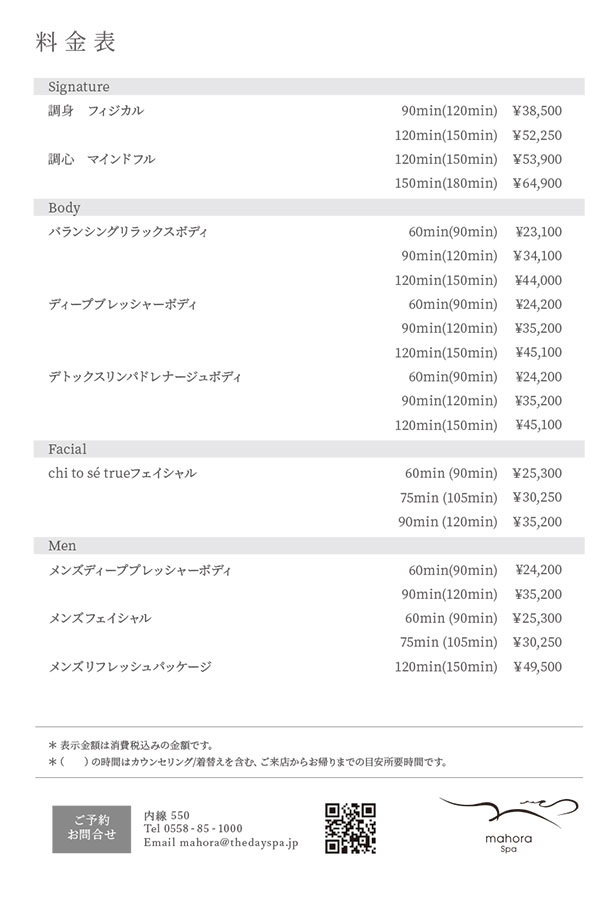Select the Body section header

click(64, 208)
